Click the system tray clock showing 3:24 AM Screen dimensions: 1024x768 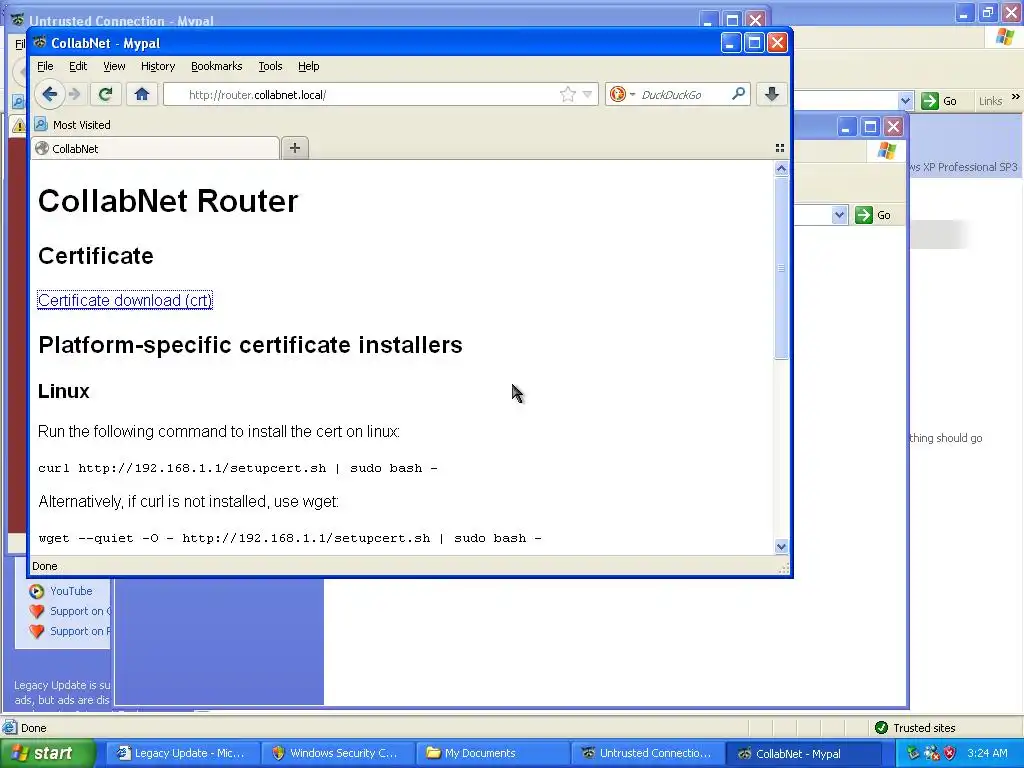tap(987, 753)
